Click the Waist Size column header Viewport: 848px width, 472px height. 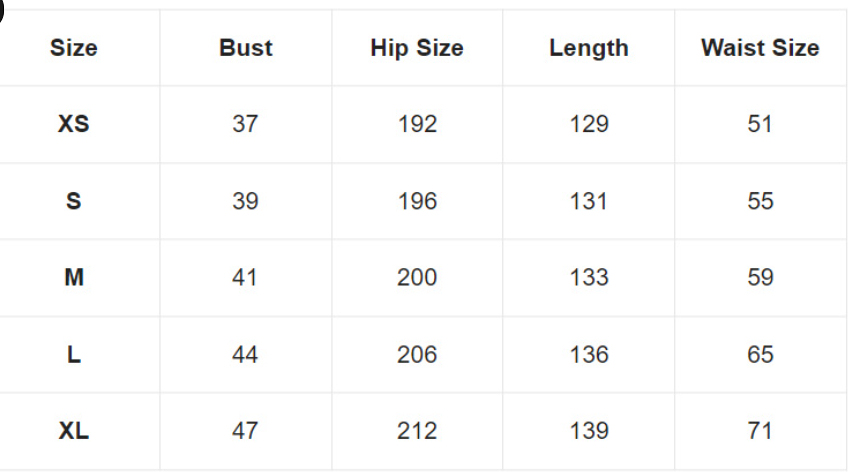tap(760, 48)
